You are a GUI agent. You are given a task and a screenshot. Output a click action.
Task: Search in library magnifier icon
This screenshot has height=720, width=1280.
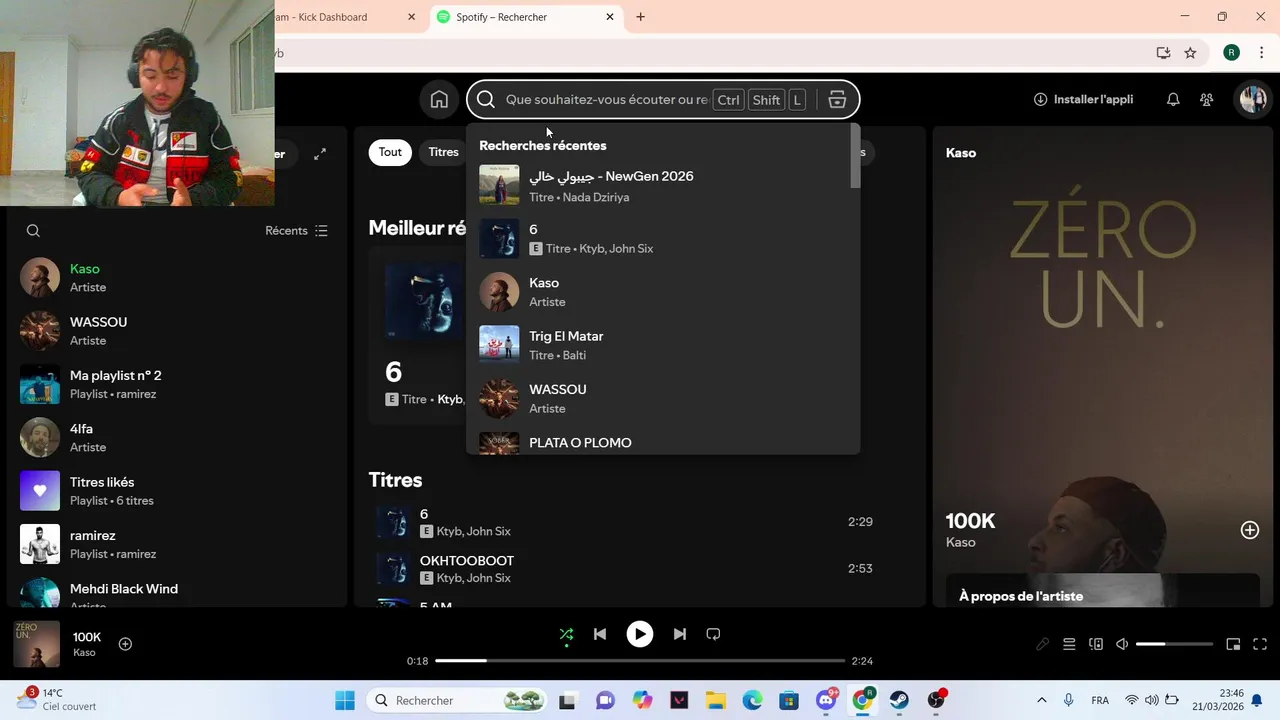click(33, 231)
